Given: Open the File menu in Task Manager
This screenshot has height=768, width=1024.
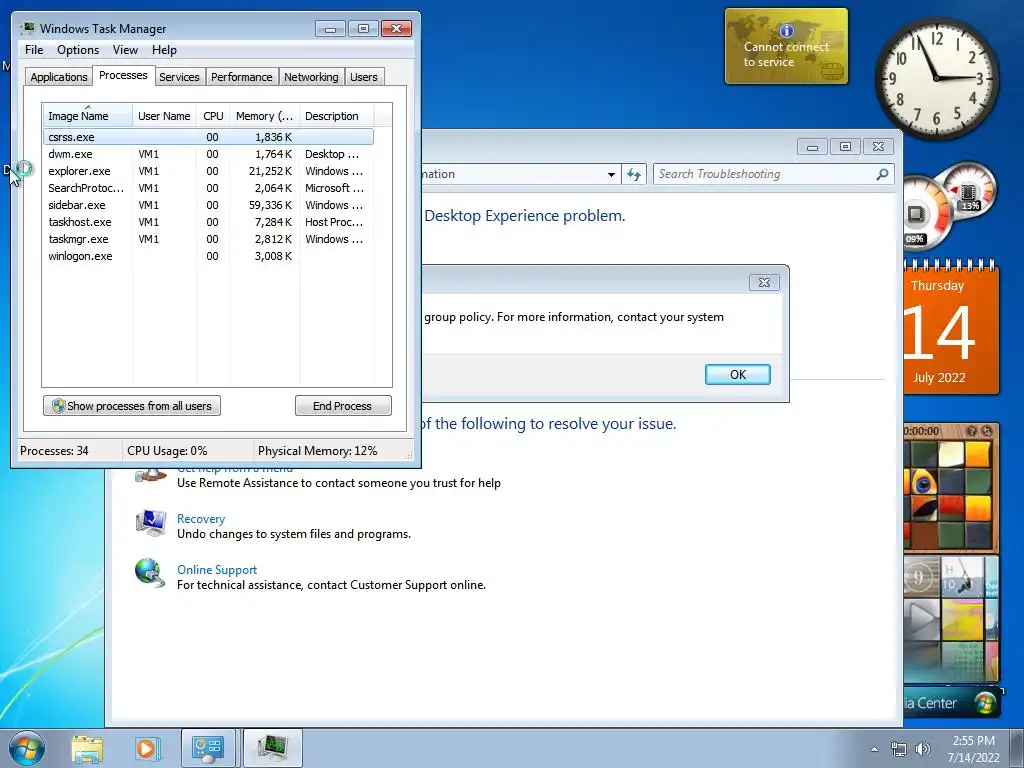Looking at the screenshot, I should (34, 50).
